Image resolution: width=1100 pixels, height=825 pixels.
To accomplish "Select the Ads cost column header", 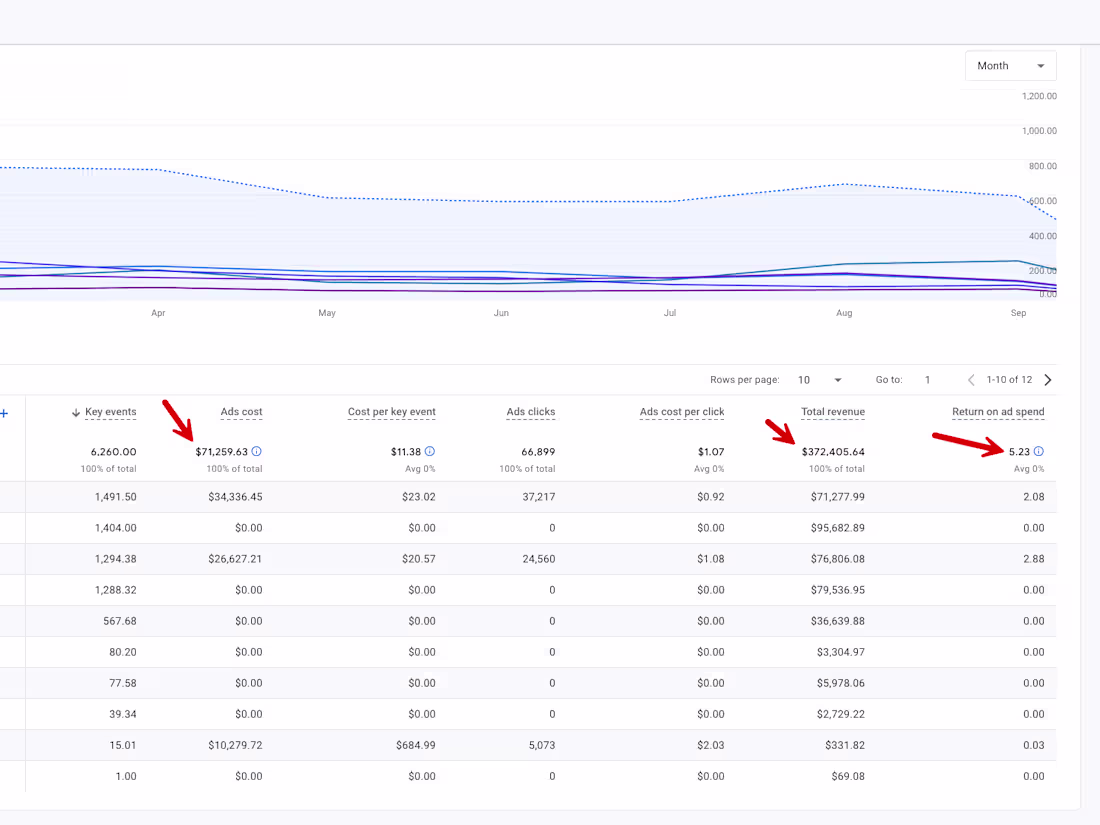I will [241, 411].
